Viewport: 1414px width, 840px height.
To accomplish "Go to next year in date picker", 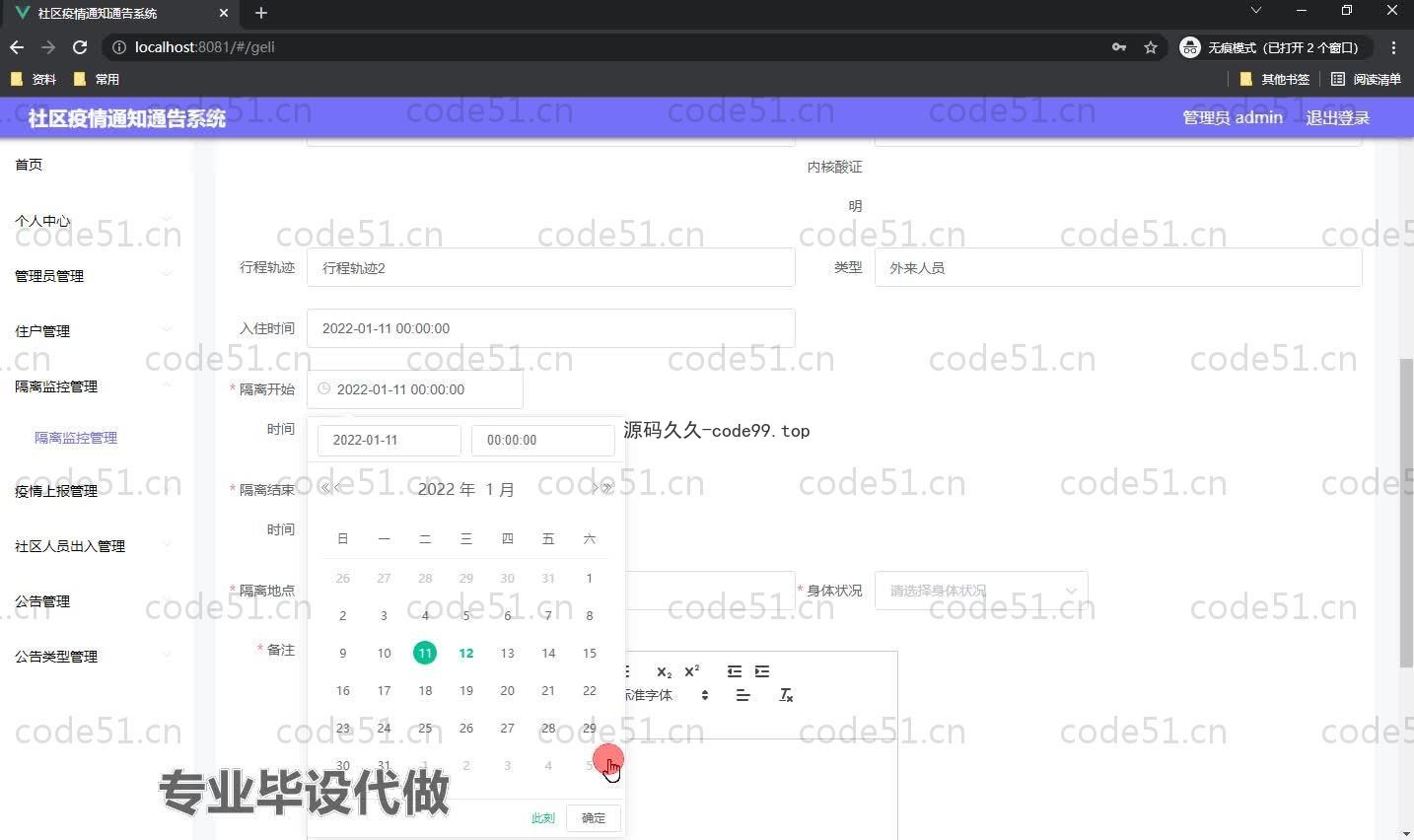I will (607, 488).
